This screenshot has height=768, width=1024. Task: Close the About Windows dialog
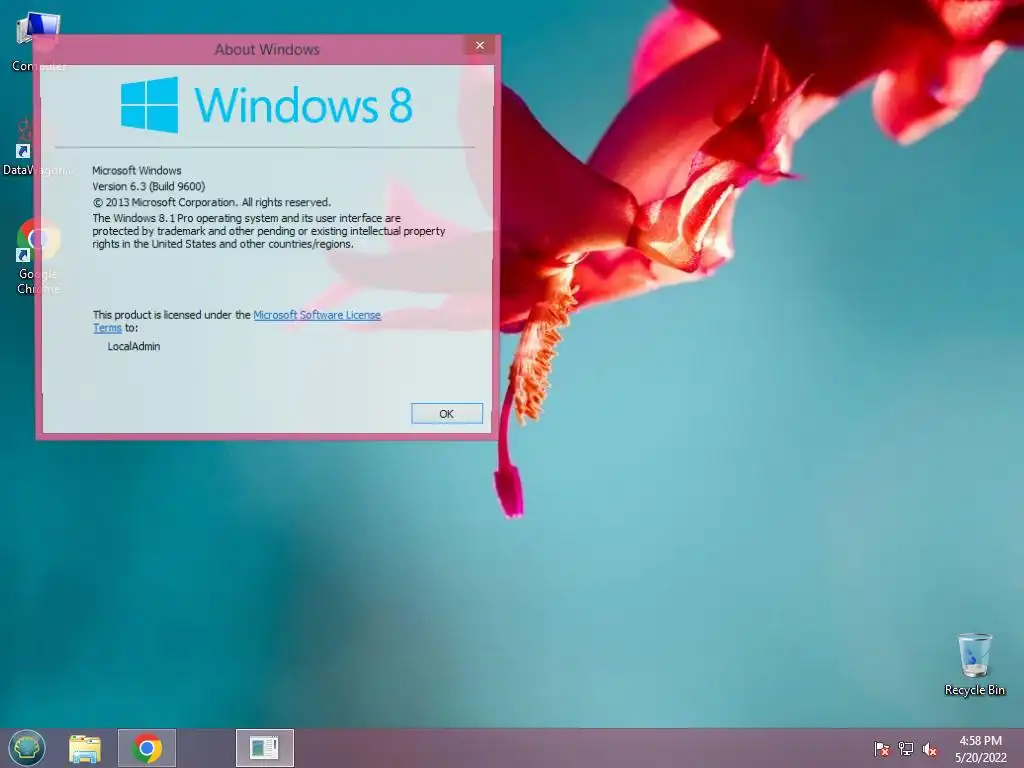(480, 45)
